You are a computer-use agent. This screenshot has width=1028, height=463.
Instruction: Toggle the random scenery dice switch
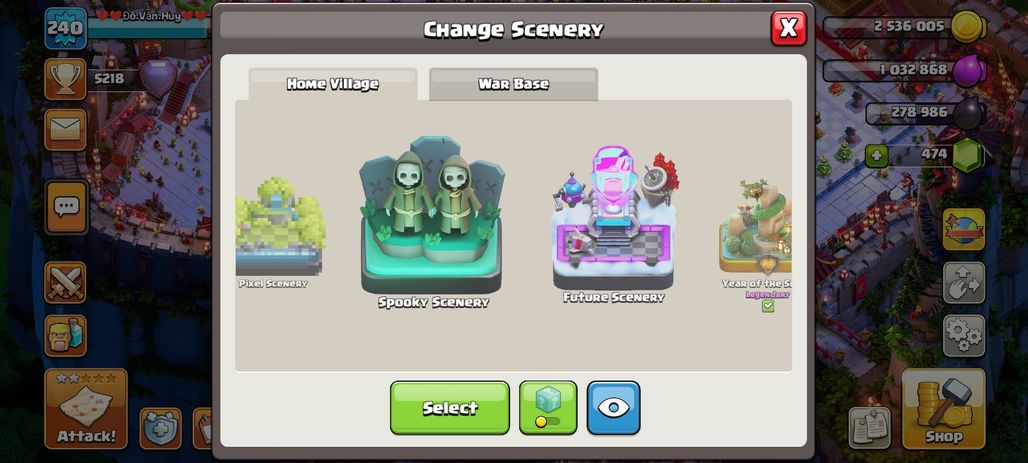[x=548, y=407]
